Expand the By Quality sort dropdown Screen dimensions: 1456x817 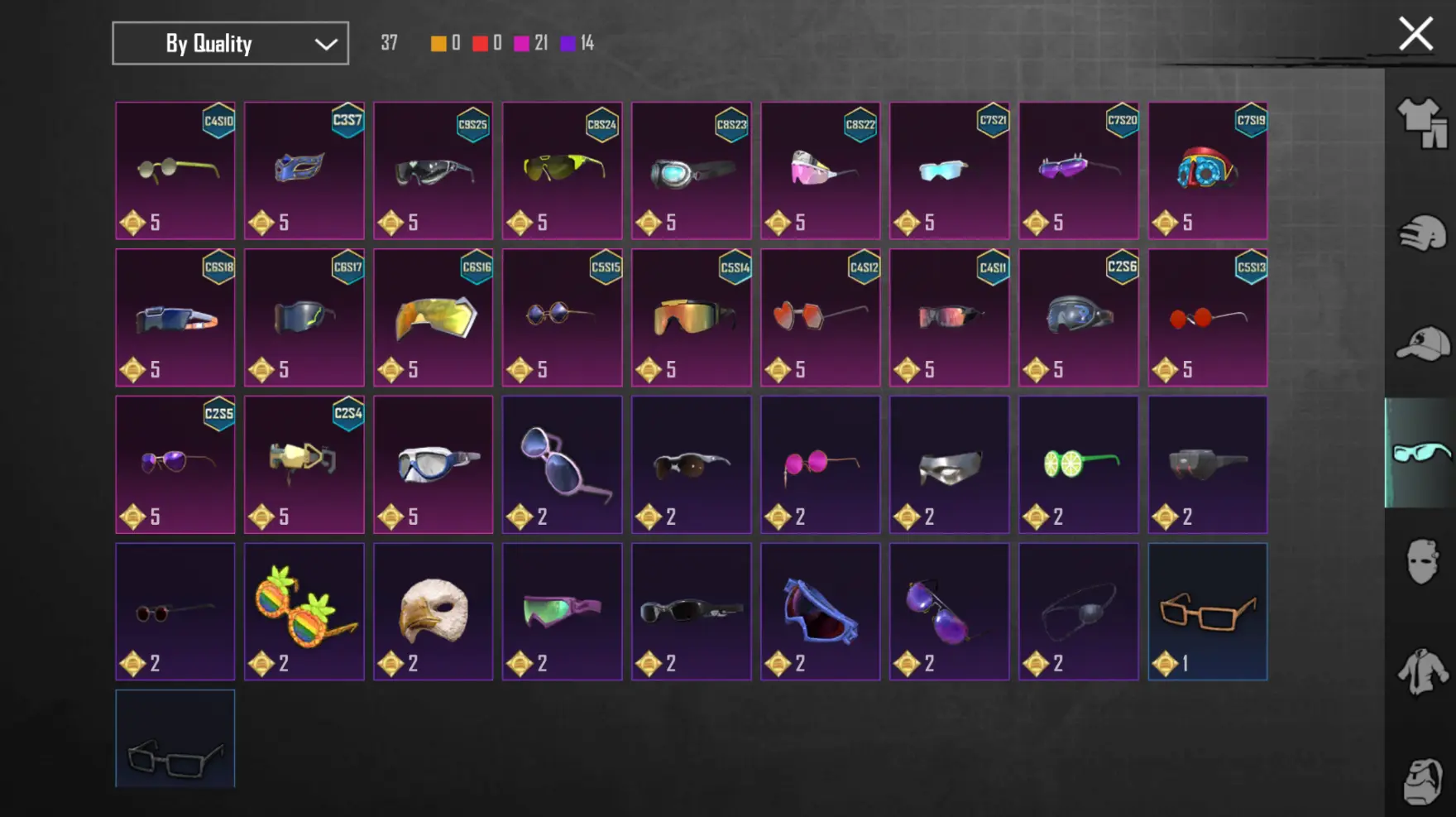(x=230, y=43)
